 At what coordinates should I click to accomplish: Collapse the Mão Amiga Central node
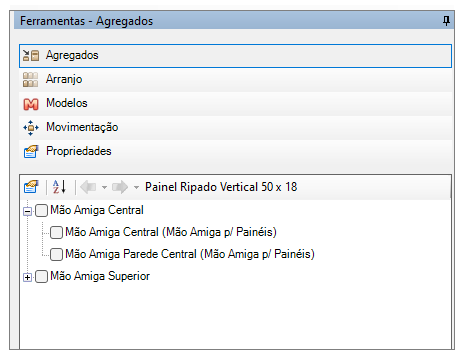(28, 211)
